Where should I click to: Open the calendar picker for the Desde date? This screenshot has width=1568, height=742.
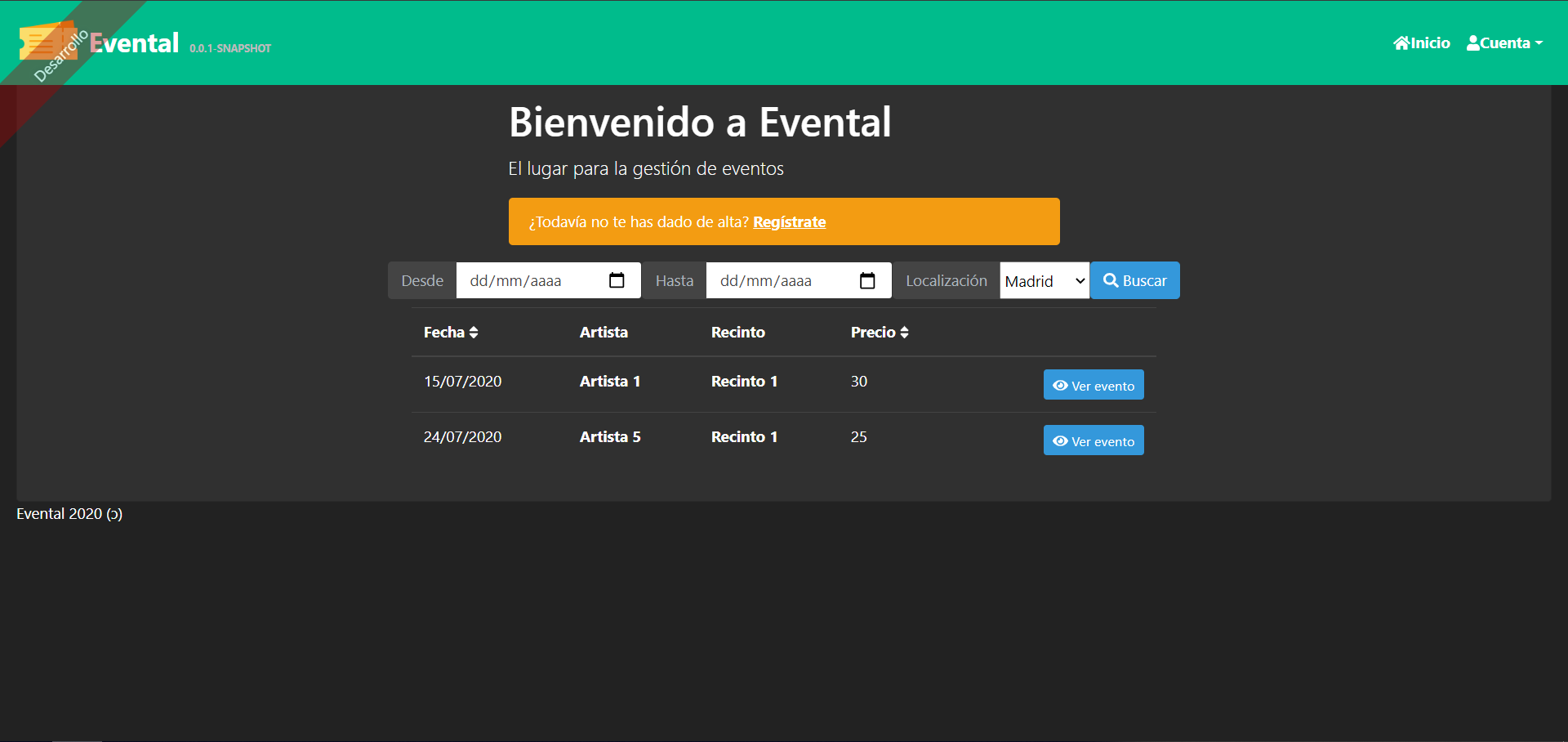coord(617,280)
